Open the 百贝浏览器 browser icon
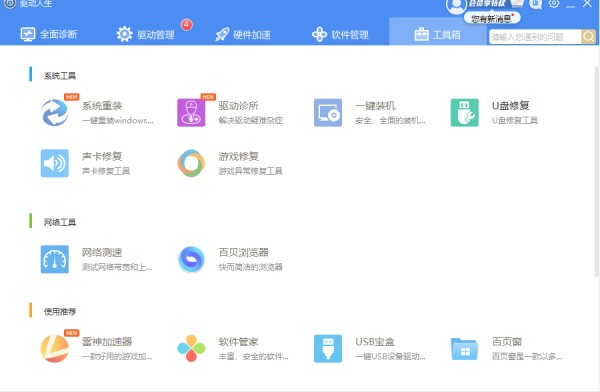This screenshot has height=392, width=600. [191, 259]
